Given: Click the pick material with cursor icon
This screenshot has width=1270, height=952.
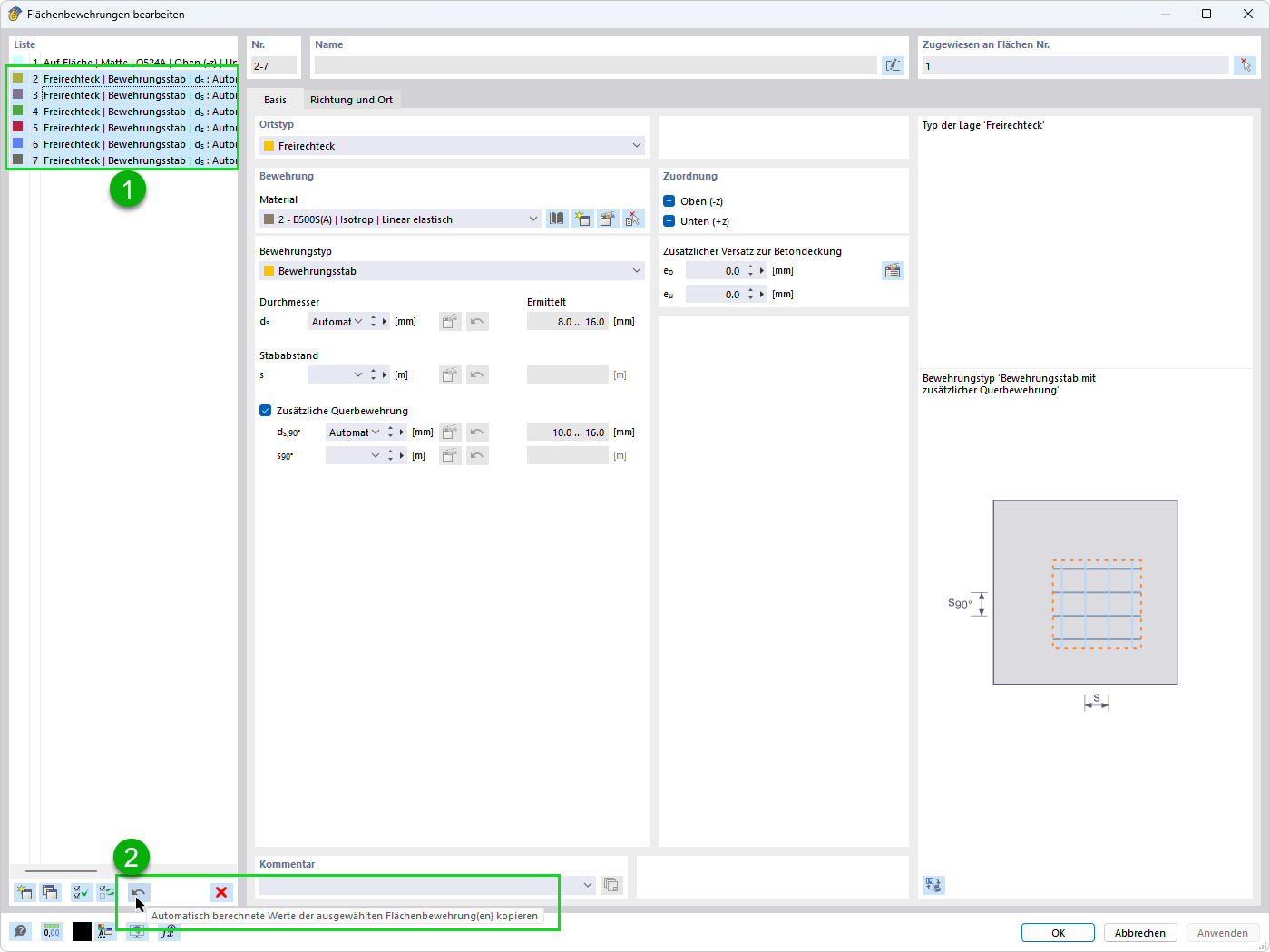Looking at the screenshot, I should 633,219.
